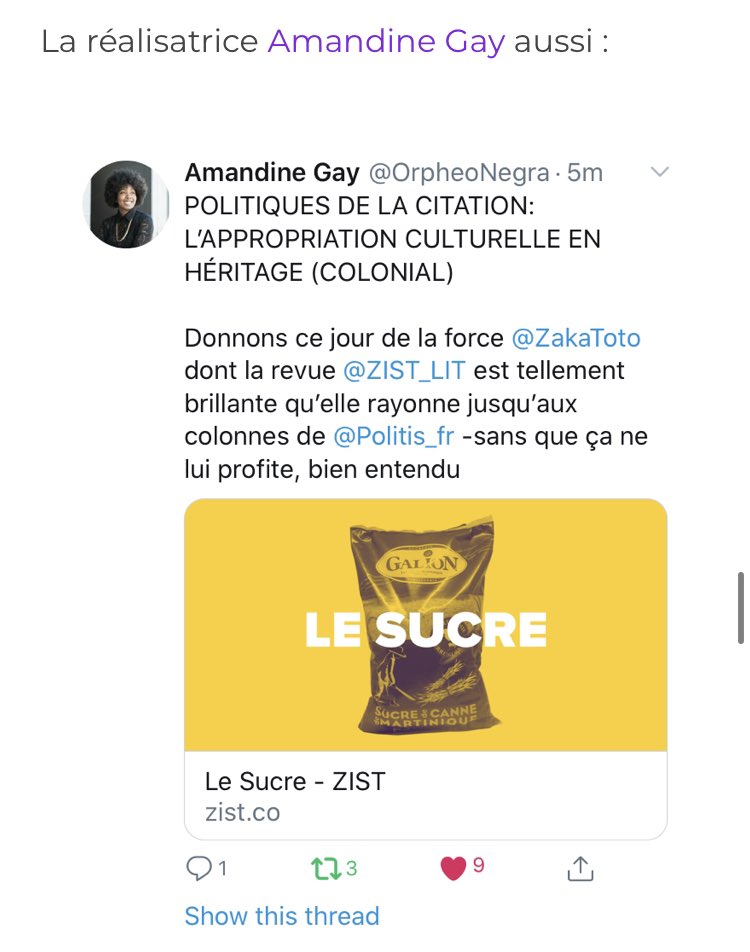The image size is (750, 952).
Task: Click the green retweet icon
Action: pyautogui.click(x=326, y=869)
